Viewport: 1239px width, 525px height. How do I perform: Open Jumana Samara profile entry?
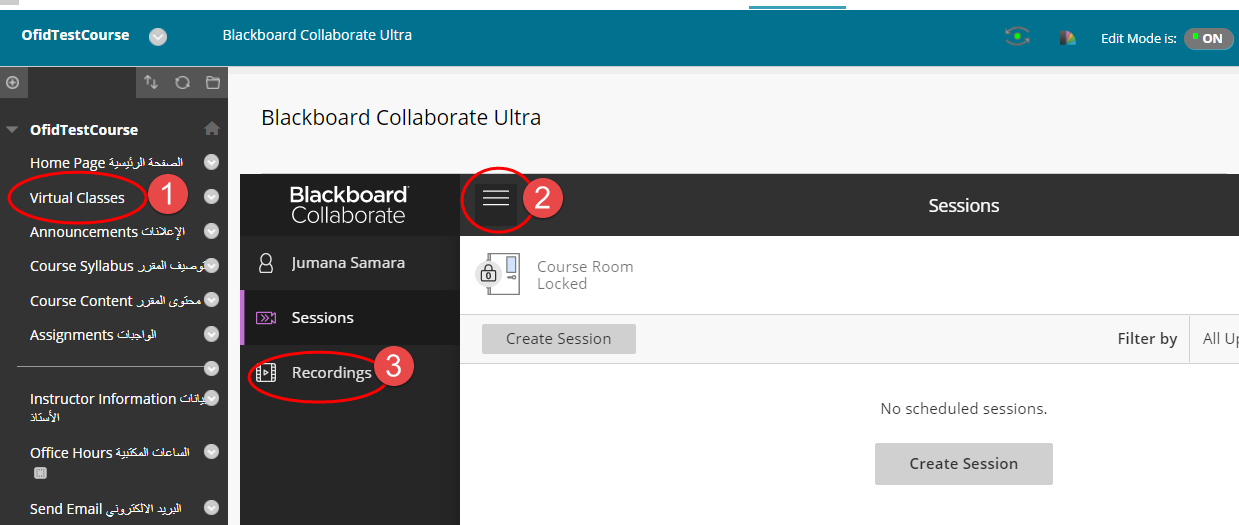click(x=347, y=263)
